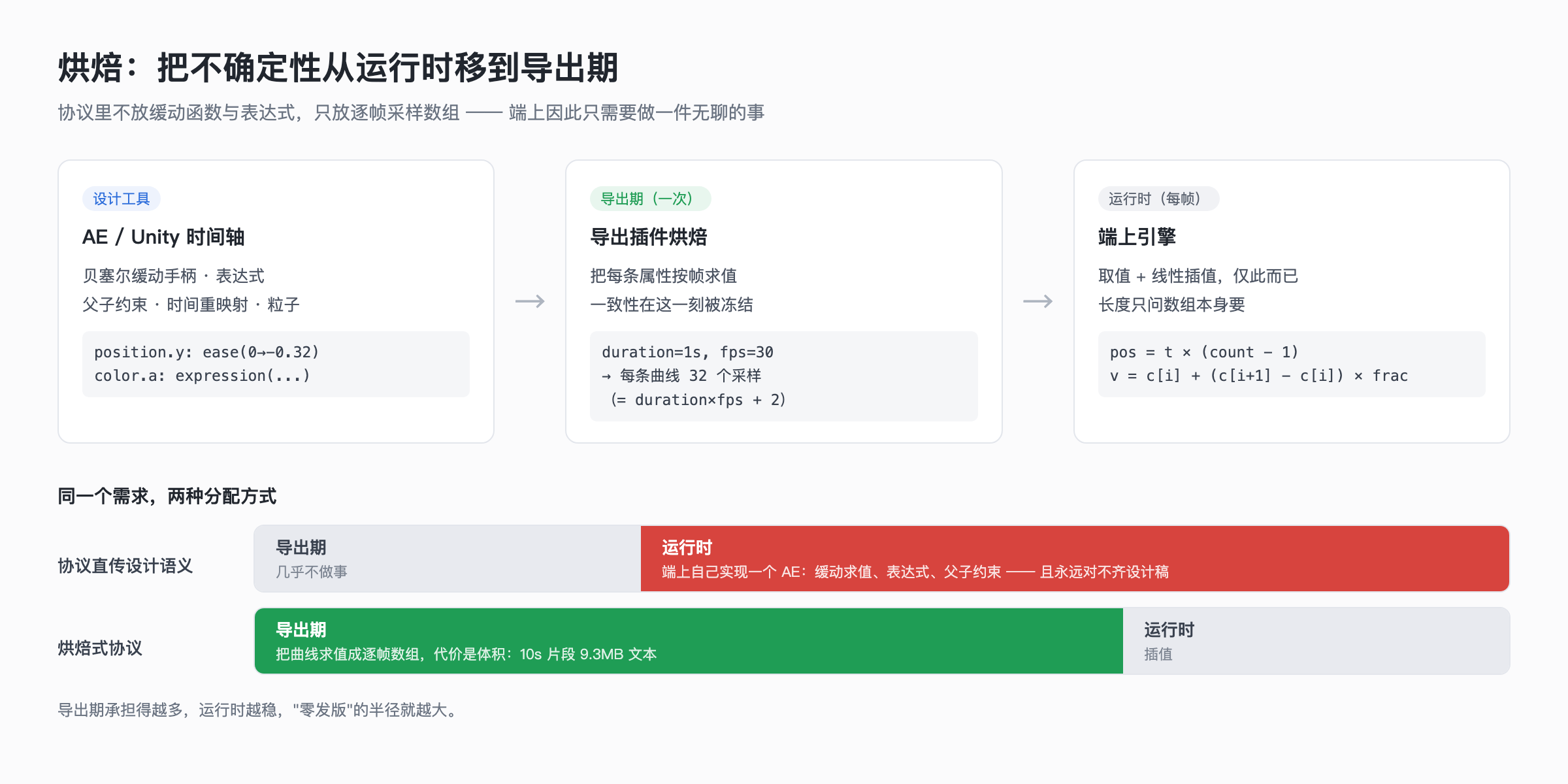This screenshot has width=1568, height=784.
Task: Click the red 运行时 bar segment
Action: 1075,559
